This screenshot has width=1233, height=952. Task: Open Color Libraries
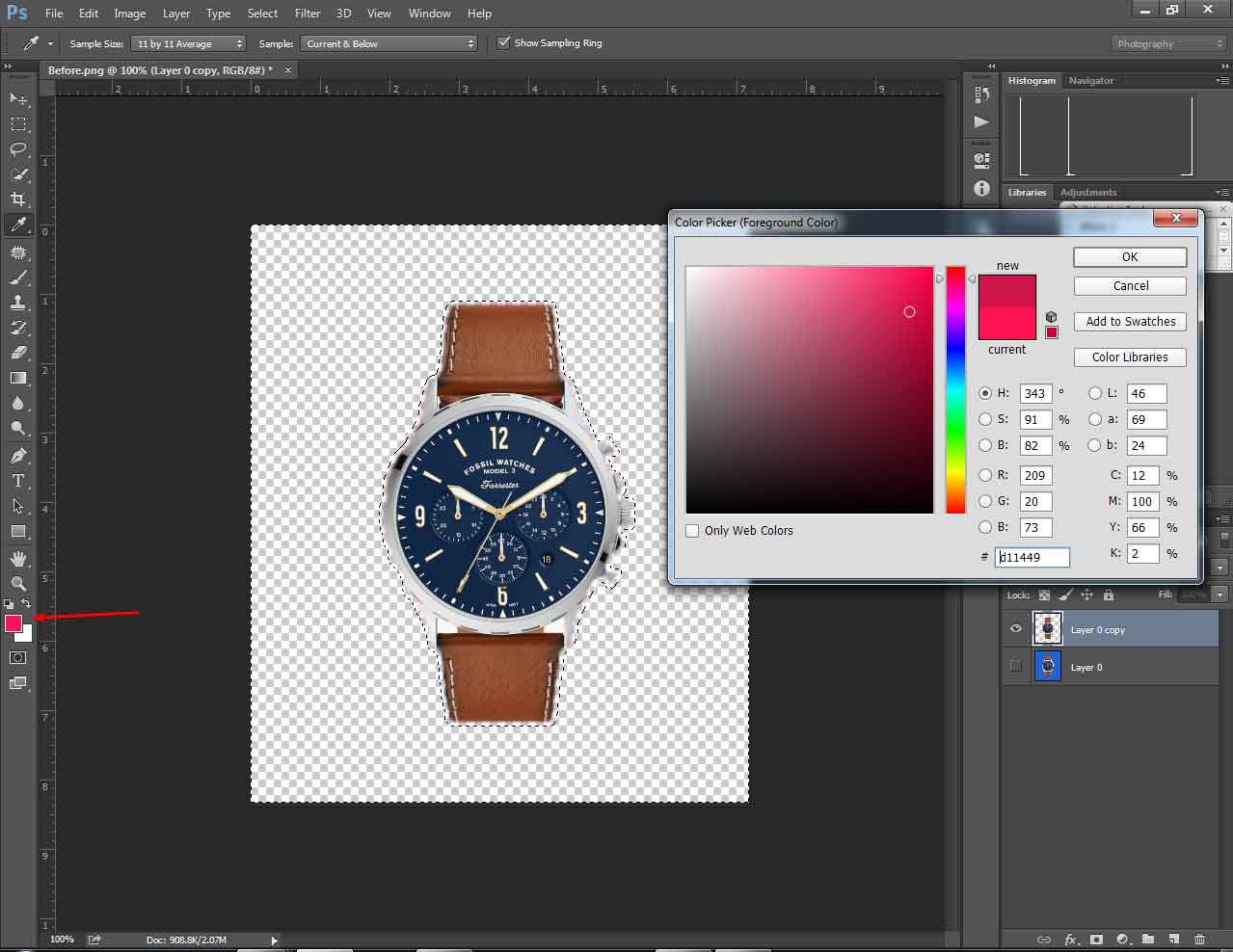tap(1129, 357)
